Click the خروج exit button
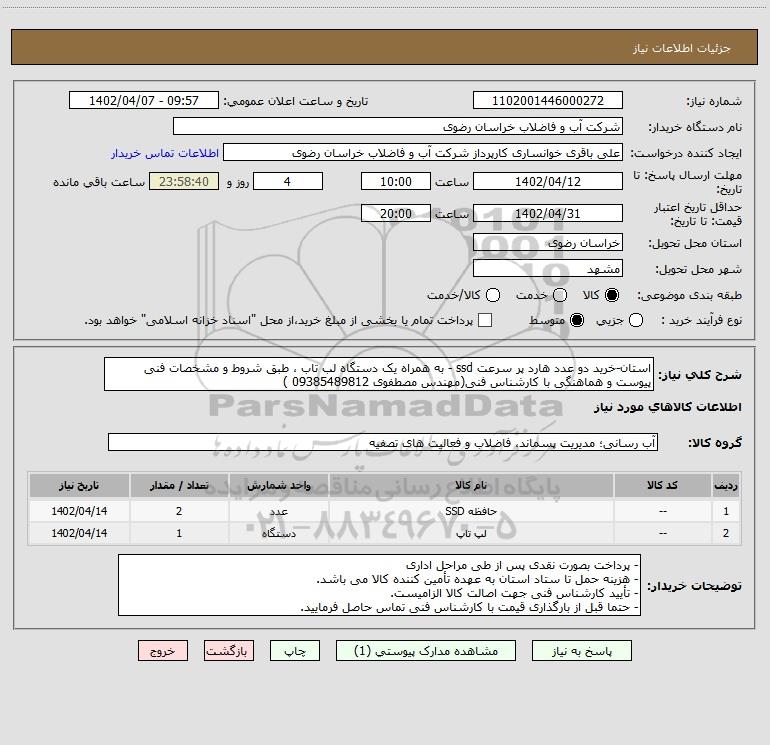 pyautogui.click(x=163, y=651)
